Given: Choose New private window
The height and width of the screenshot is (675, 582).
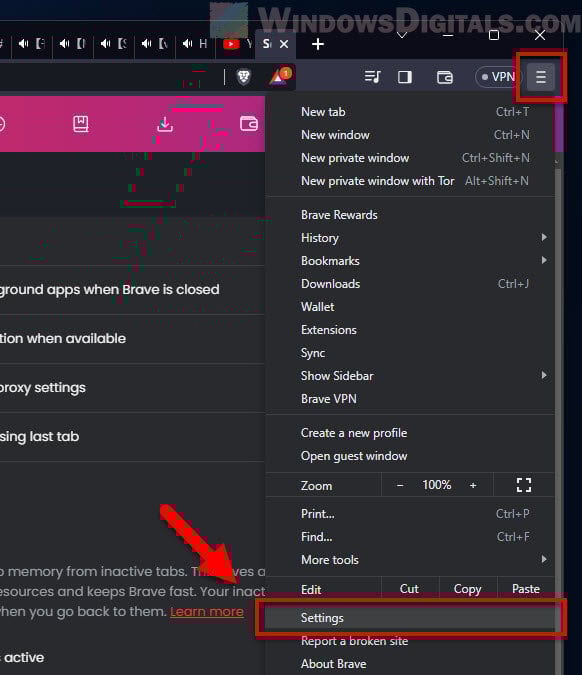Looking at the screenshot, I should [410, 158].
